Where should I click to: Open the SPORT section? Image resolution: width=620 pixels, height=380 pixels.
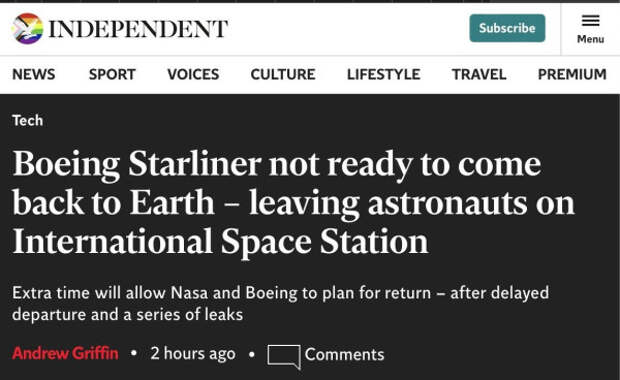click(x=112, y=74)
